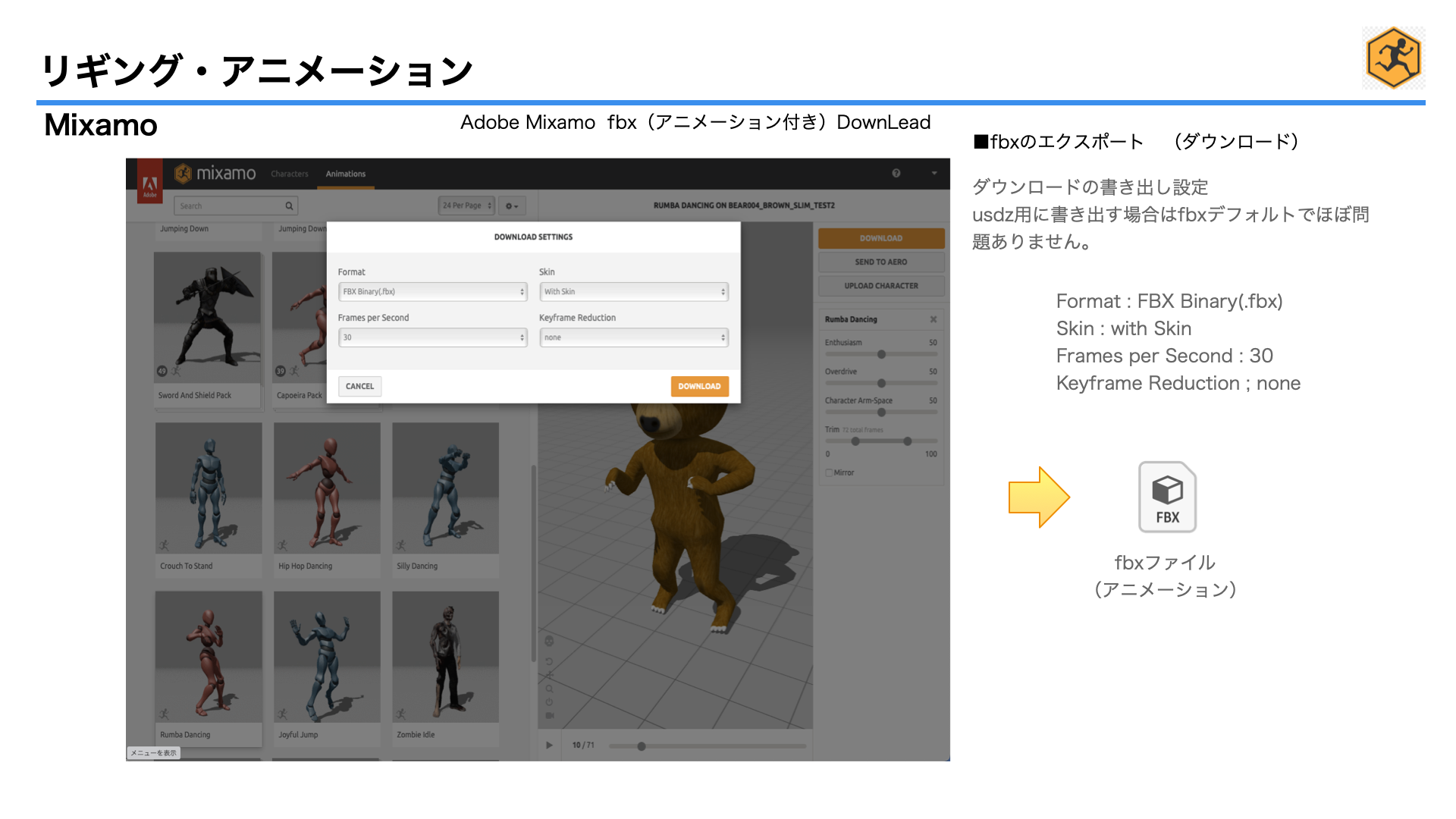
Task: Toggle skeleton view icon in the viewport
Action: click(x=549, y=641)
